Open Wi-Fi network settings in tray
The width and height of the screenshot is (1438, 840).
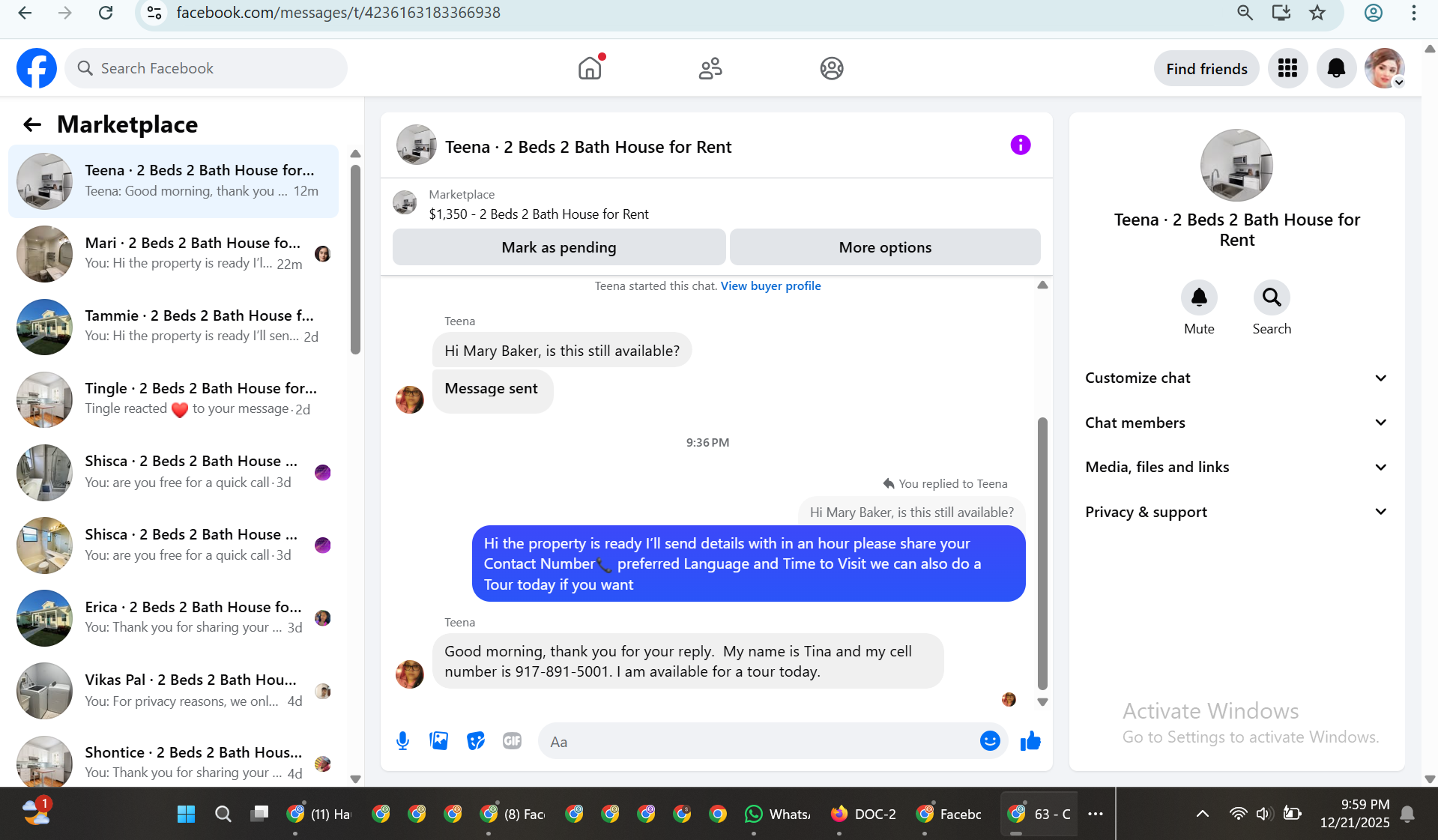1238,814
